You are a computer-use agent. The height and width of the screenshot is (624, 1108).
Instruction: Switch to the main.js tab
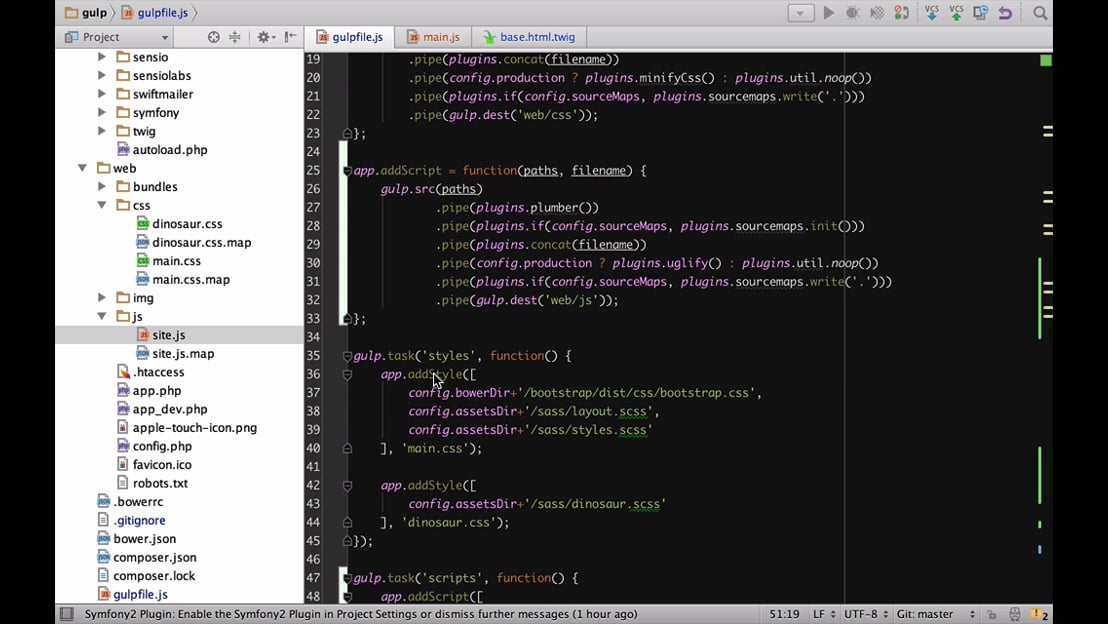pyautogui.click(x=434, y=37)
